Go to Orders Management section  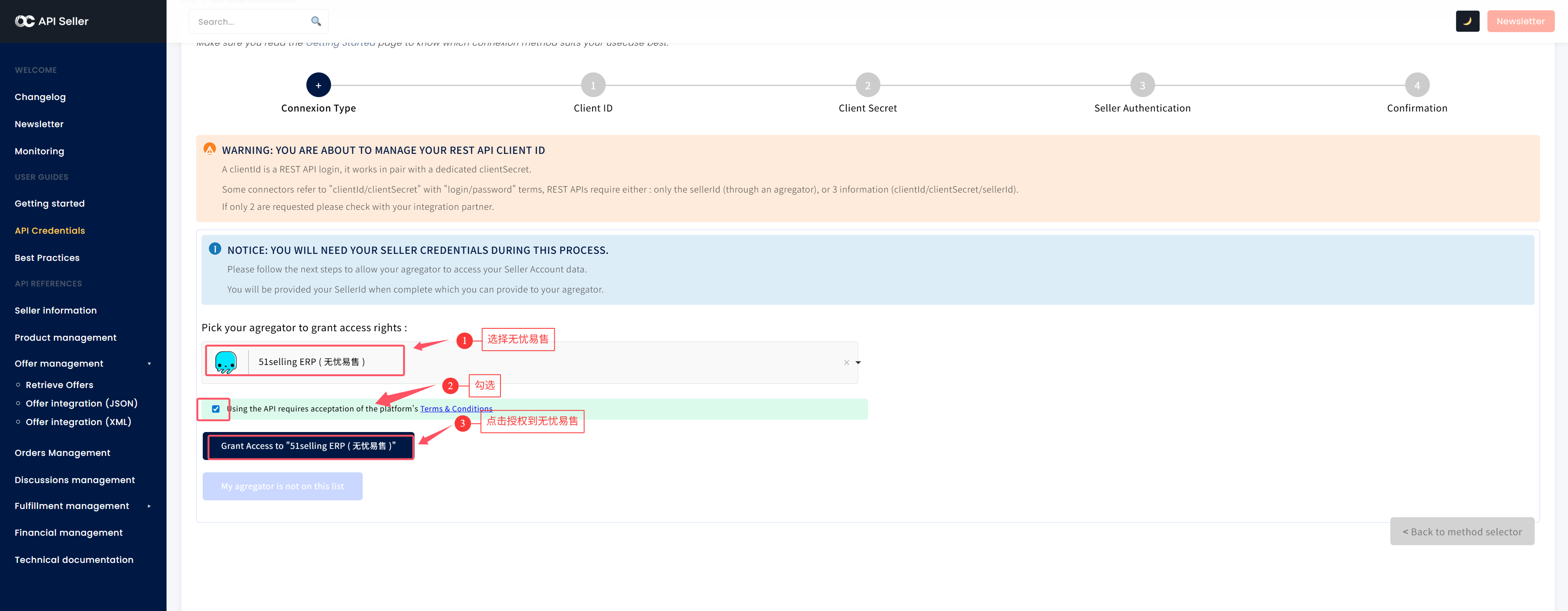pyautogui.click(x=62, y=453)
